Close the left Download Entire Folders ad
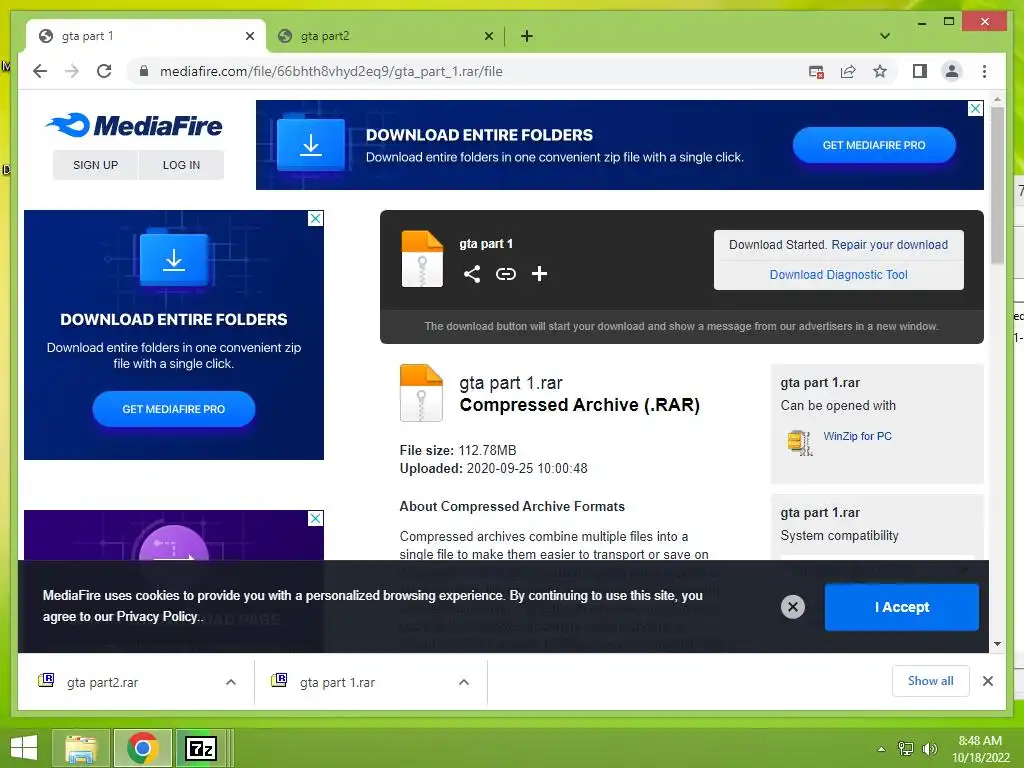Image resolution: width=1024 pixels, height=768 pixels. pyautogui.click(x=315, y=218)
